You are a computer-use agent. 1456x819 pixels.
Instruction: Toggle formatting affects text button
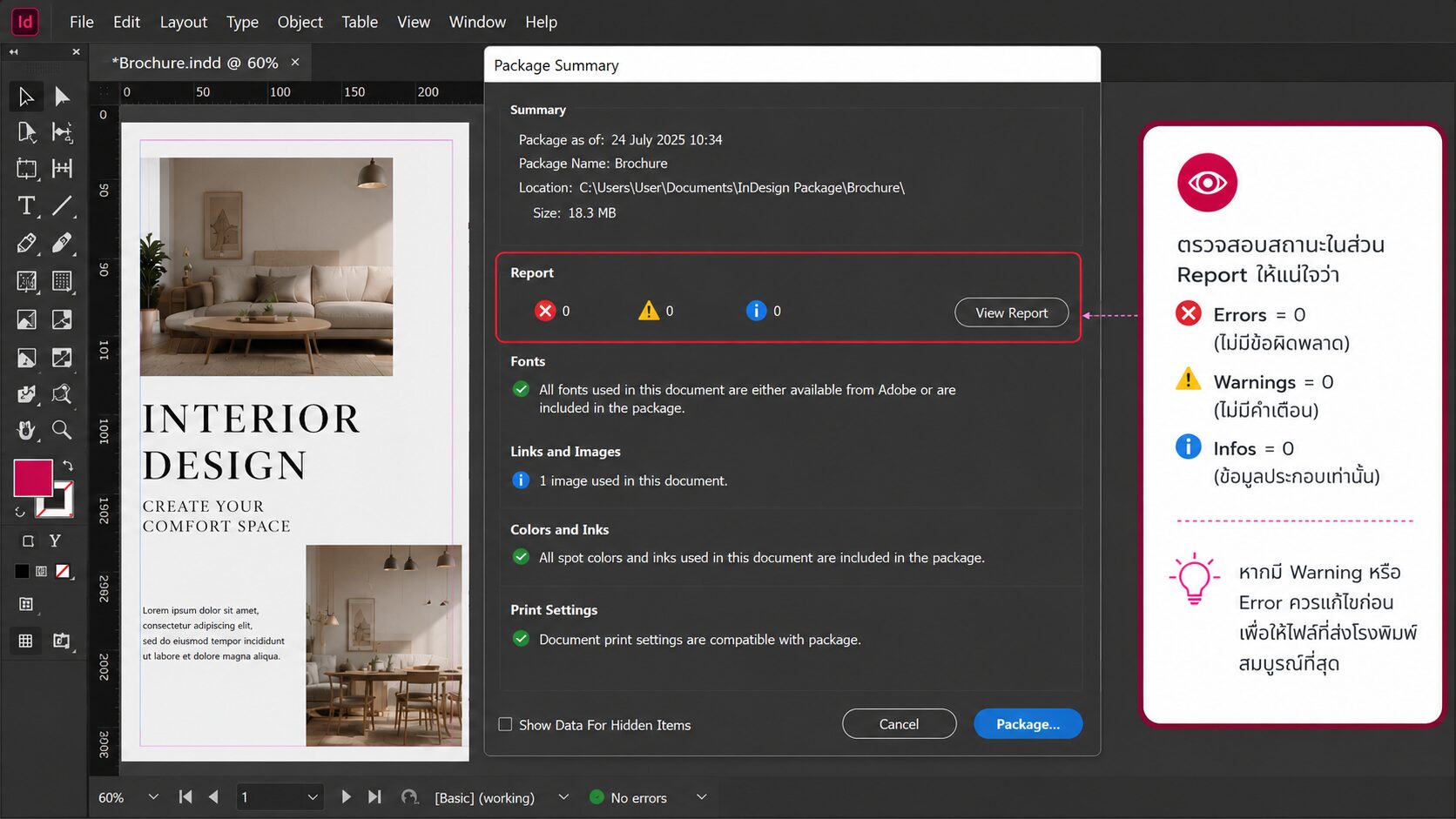coord(55,540)
